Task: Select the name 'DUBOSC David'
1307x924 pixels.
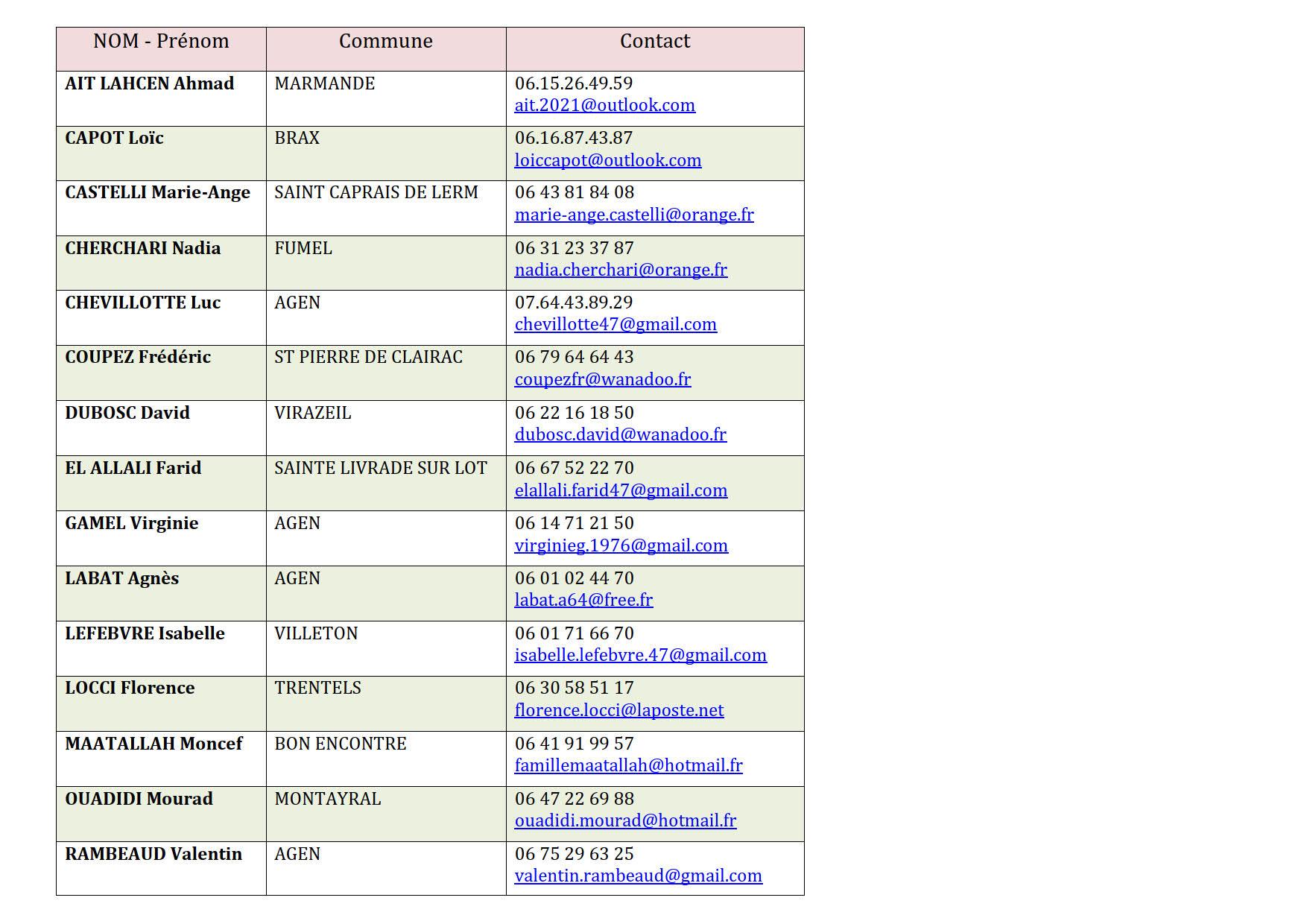Action: click(x=127, y=413)
